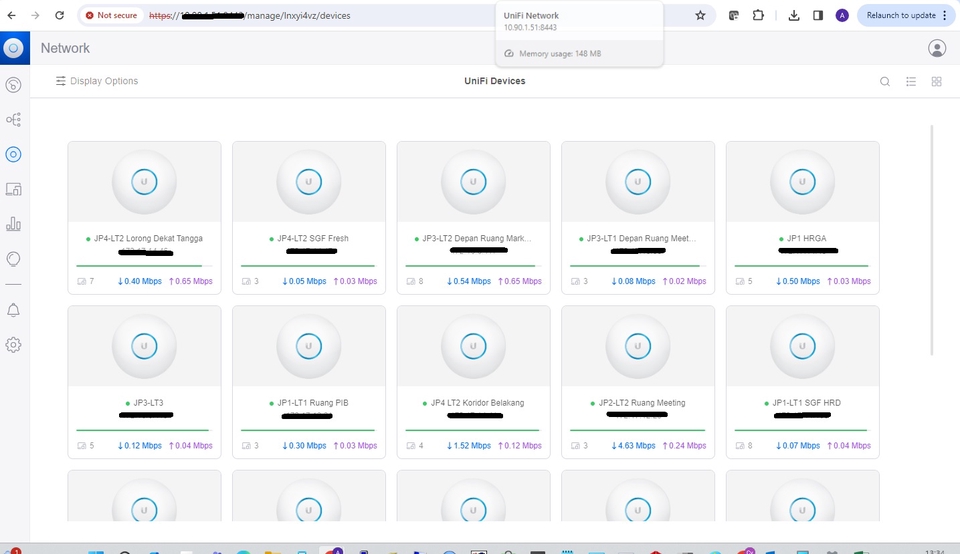Open the JP1-LT1 Ruang PIB device card
This screenshot has height=554, width=960.
point(309,382)
